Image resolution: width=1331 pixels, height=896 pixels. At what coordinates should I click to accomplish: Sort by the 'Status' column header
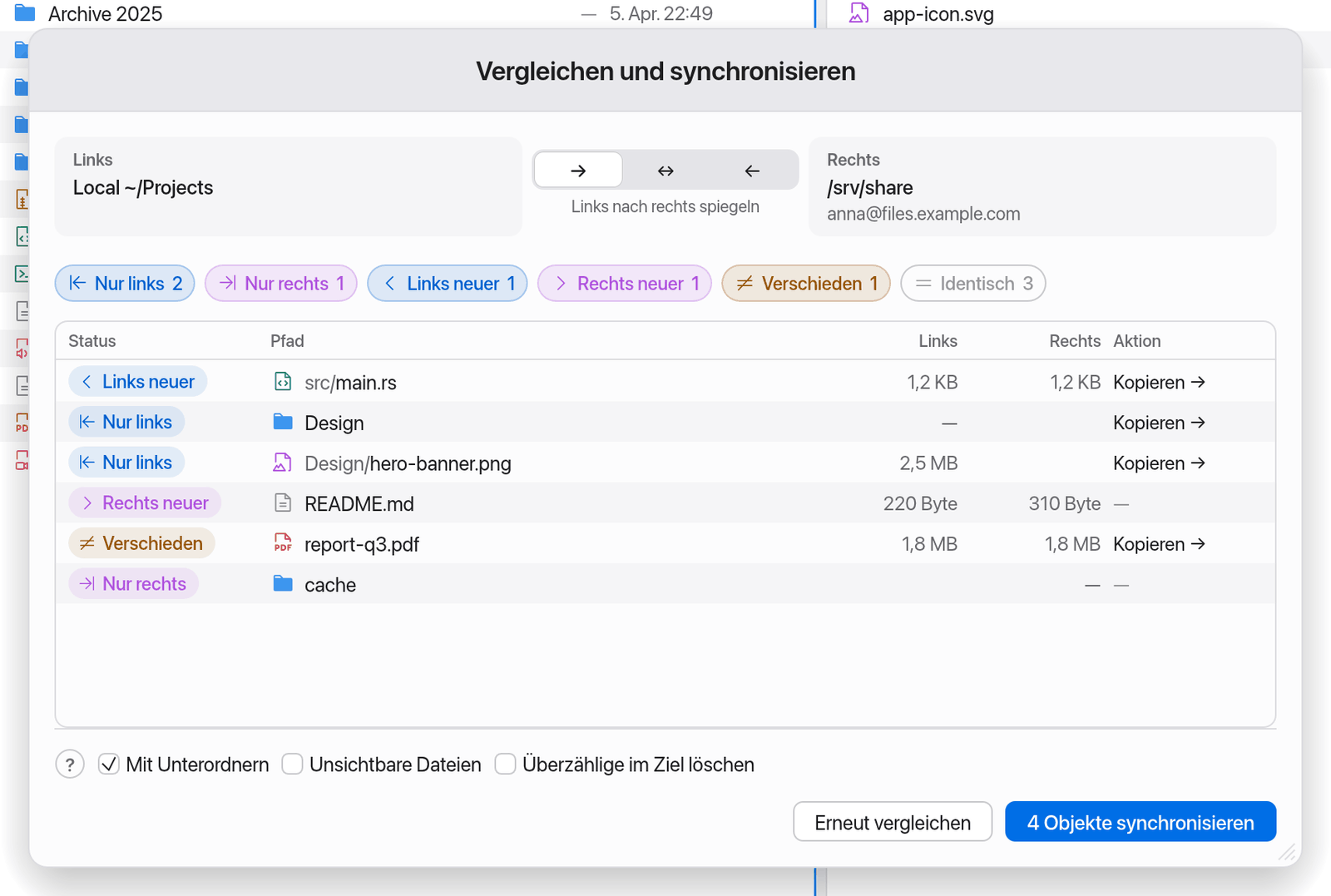point(92,341)
